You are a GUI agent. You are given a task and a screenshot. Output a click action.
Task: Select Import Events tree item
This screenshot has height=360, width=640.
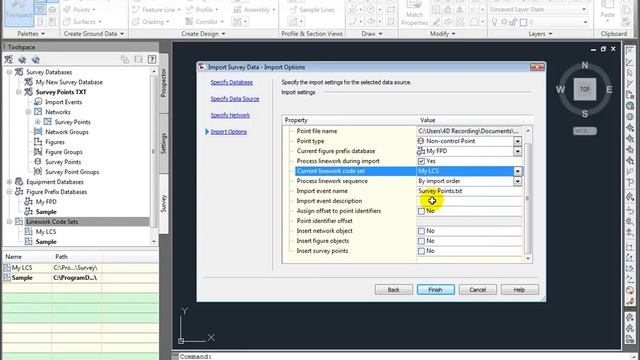click(63, 102)
